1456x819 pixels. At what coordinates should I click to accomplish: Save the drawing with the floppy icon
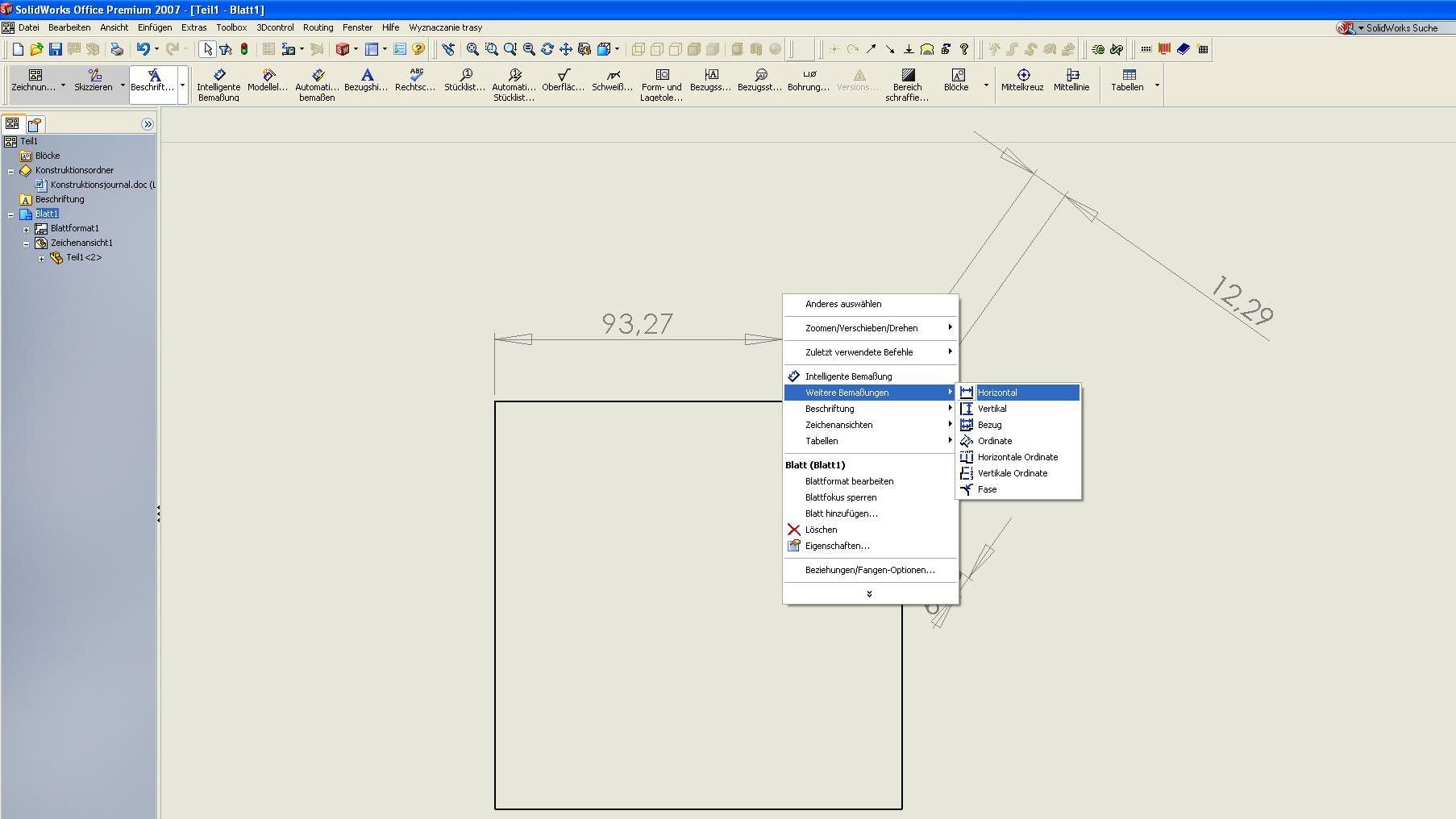coord(55,49)
